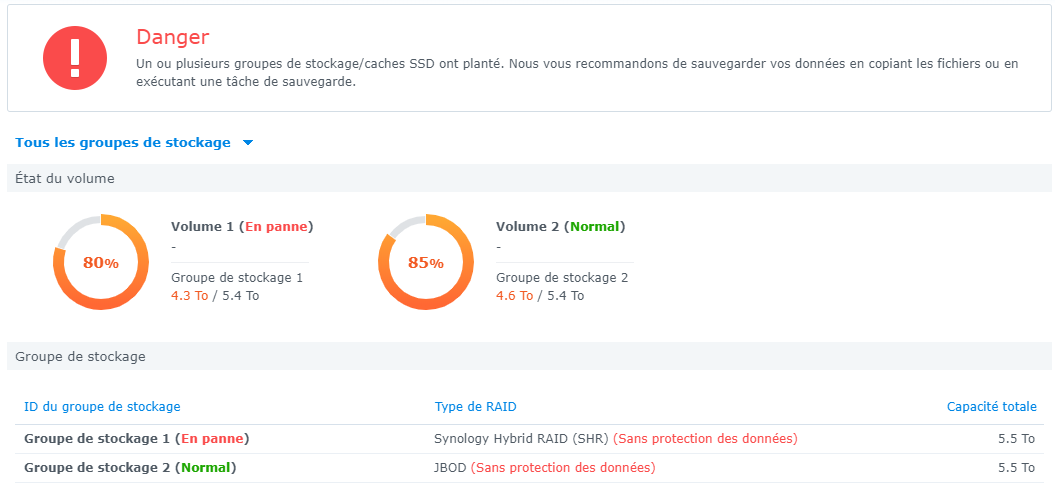Click the Volume 2 usage ring at 85%
This screenshot has height=501, width=1055.
425,262
